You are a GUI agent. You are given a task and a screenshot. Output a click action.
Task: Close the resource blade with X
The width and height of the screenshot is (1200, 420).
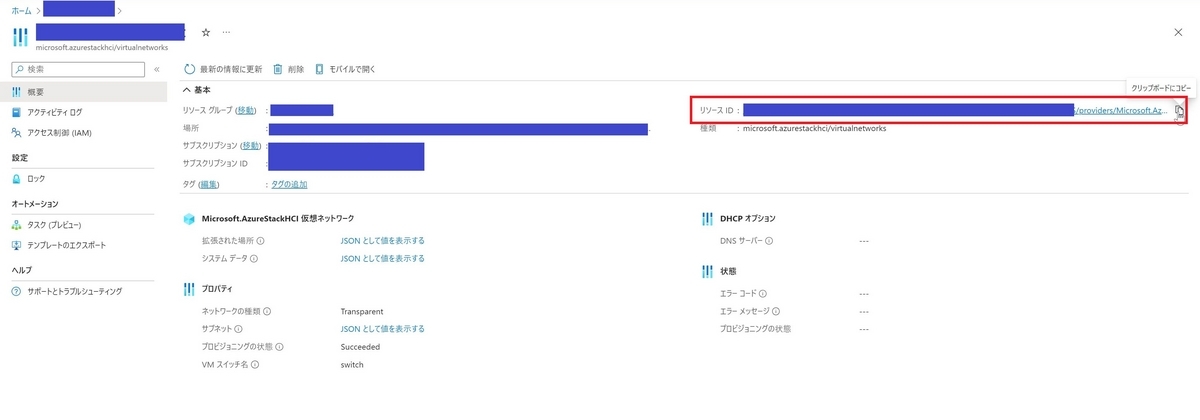tap(1178, 32)
